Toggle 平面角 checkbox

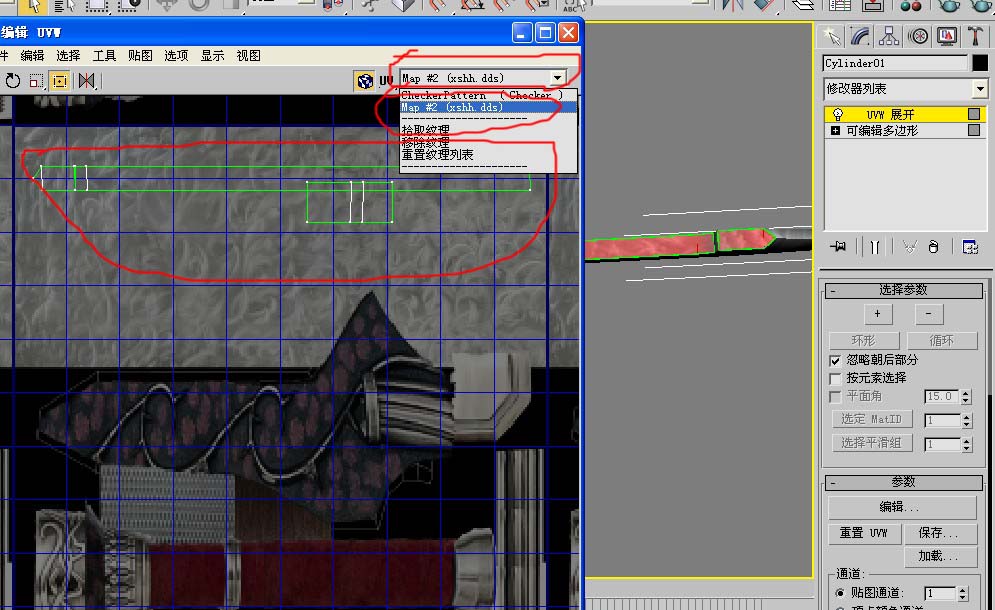pyautogui.click(x=835, y=397)
